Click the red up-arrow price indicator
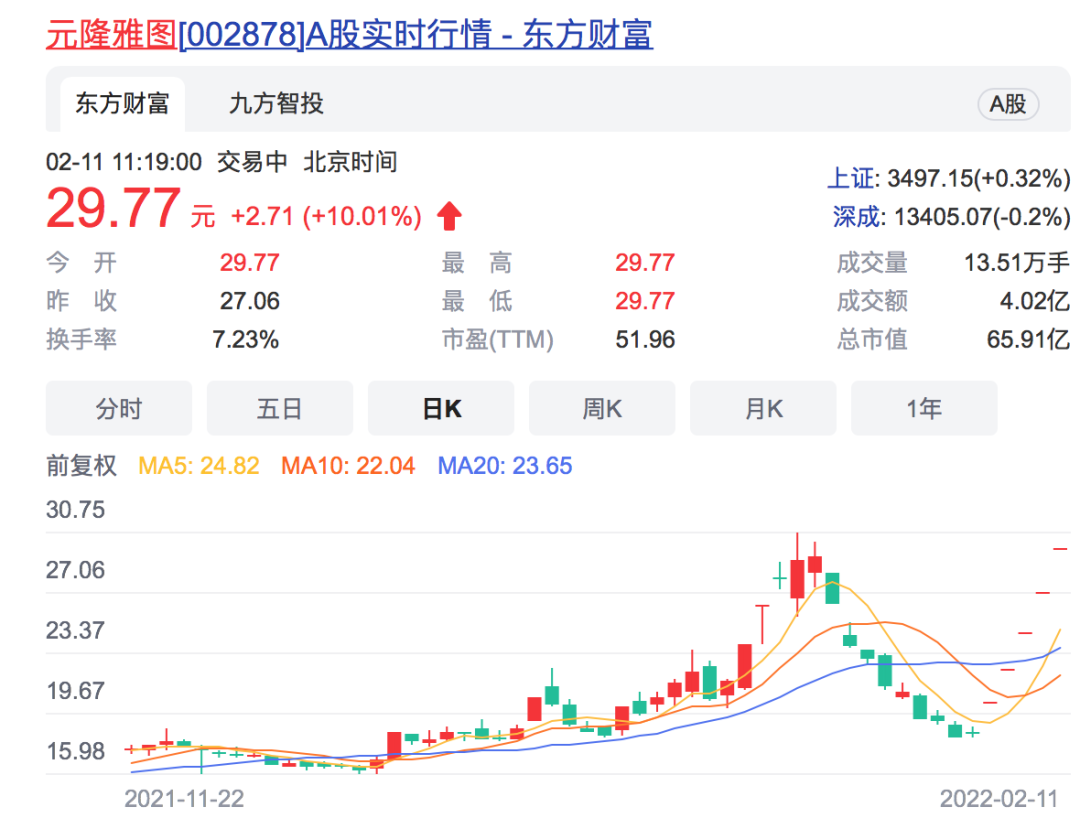 [x=449, y=216]
